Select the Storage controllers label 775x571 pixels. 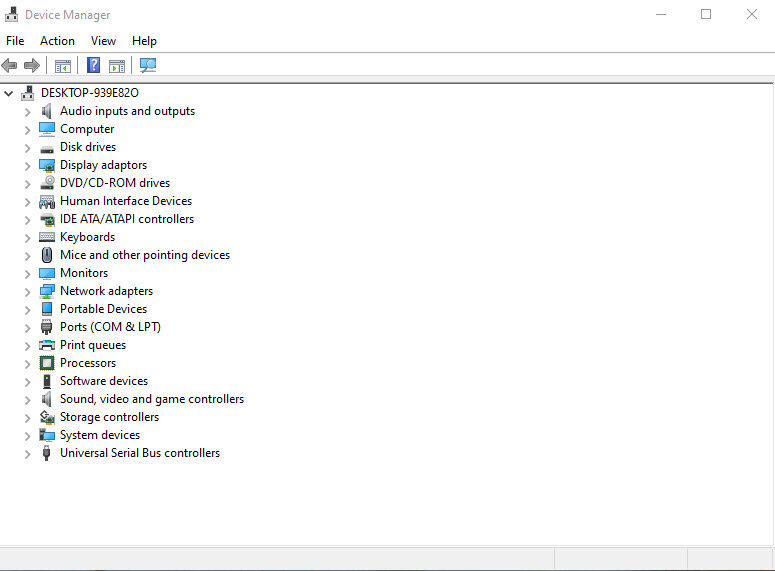tap(109, 417)
